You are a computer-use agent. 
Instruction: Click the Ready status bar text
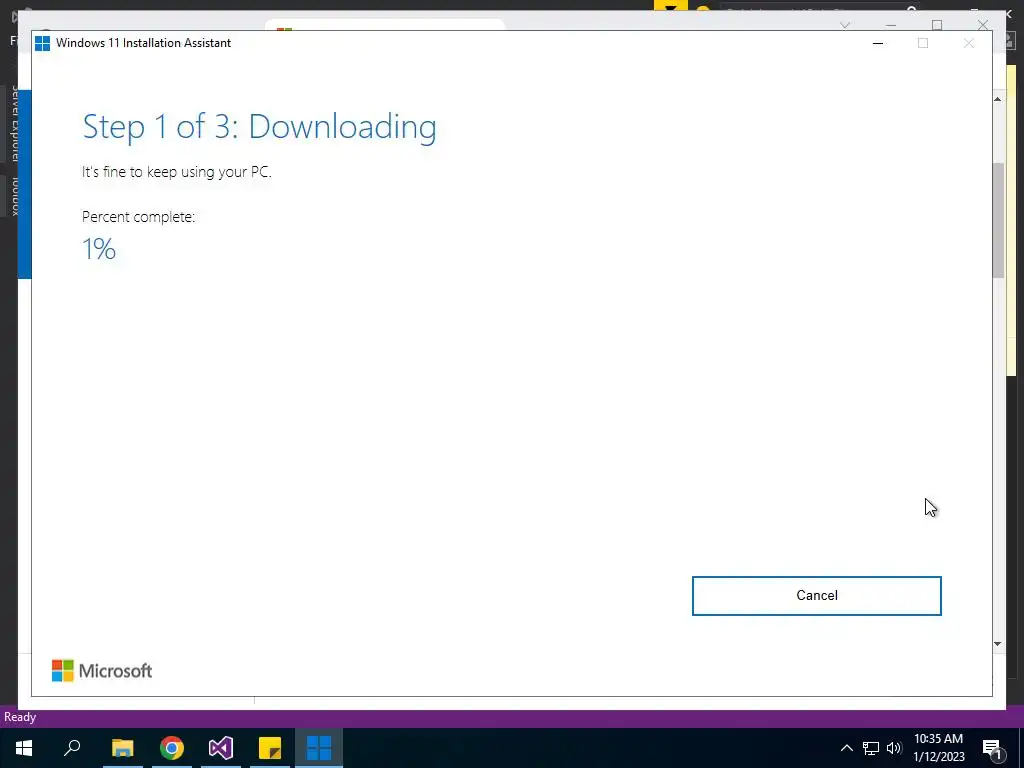click(x=20, y=717)
